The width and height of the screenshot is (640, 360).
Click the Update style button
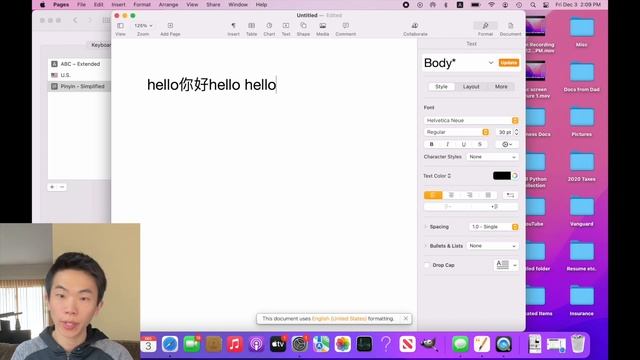[509, 63]
